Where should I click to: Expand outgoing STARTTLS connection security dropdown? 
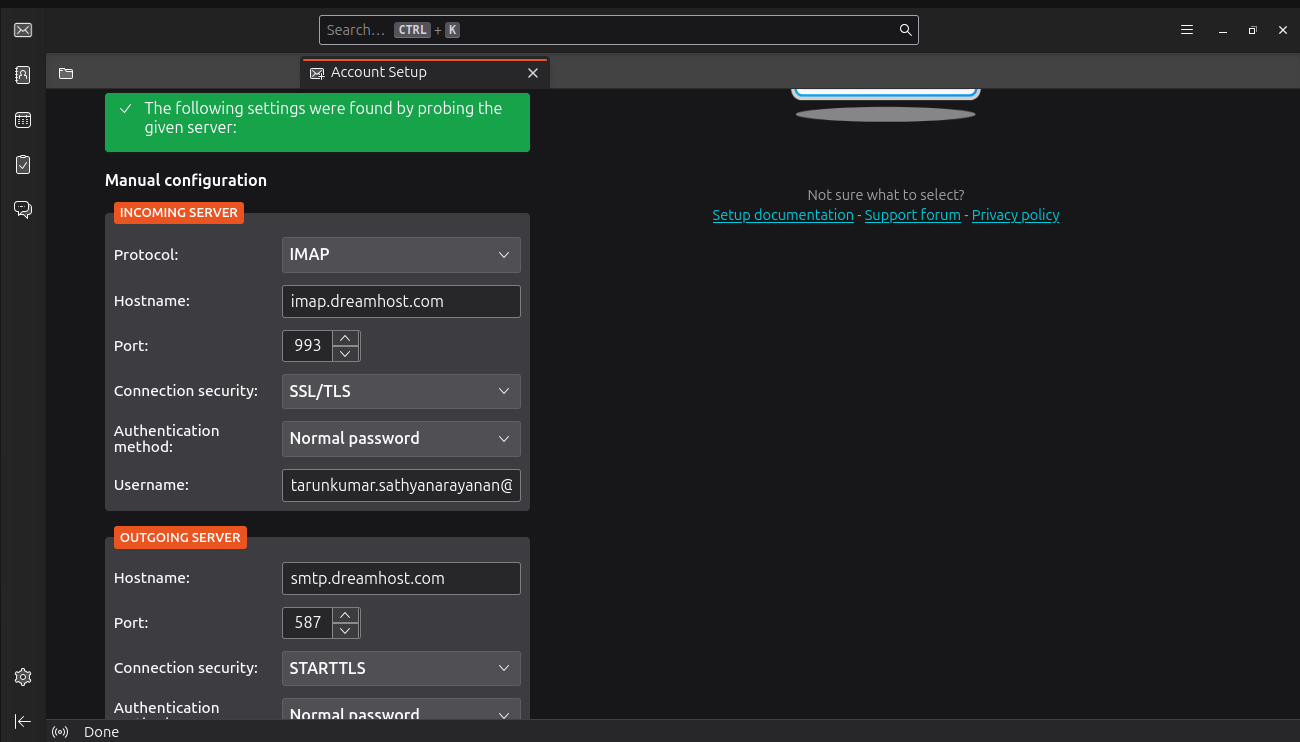pos(401,669)
